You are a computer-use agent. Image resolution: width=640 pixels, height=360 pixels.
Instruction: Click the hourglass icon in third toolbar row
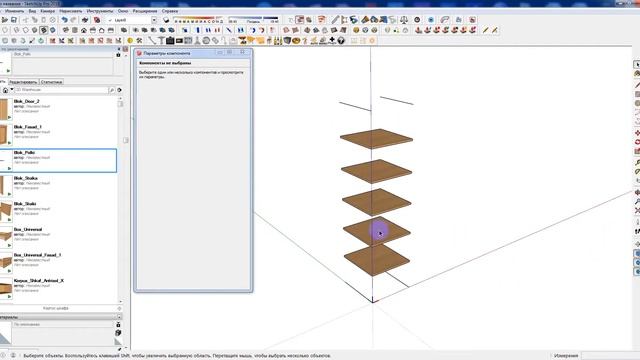pyautogui.click(x=242, y=40)
